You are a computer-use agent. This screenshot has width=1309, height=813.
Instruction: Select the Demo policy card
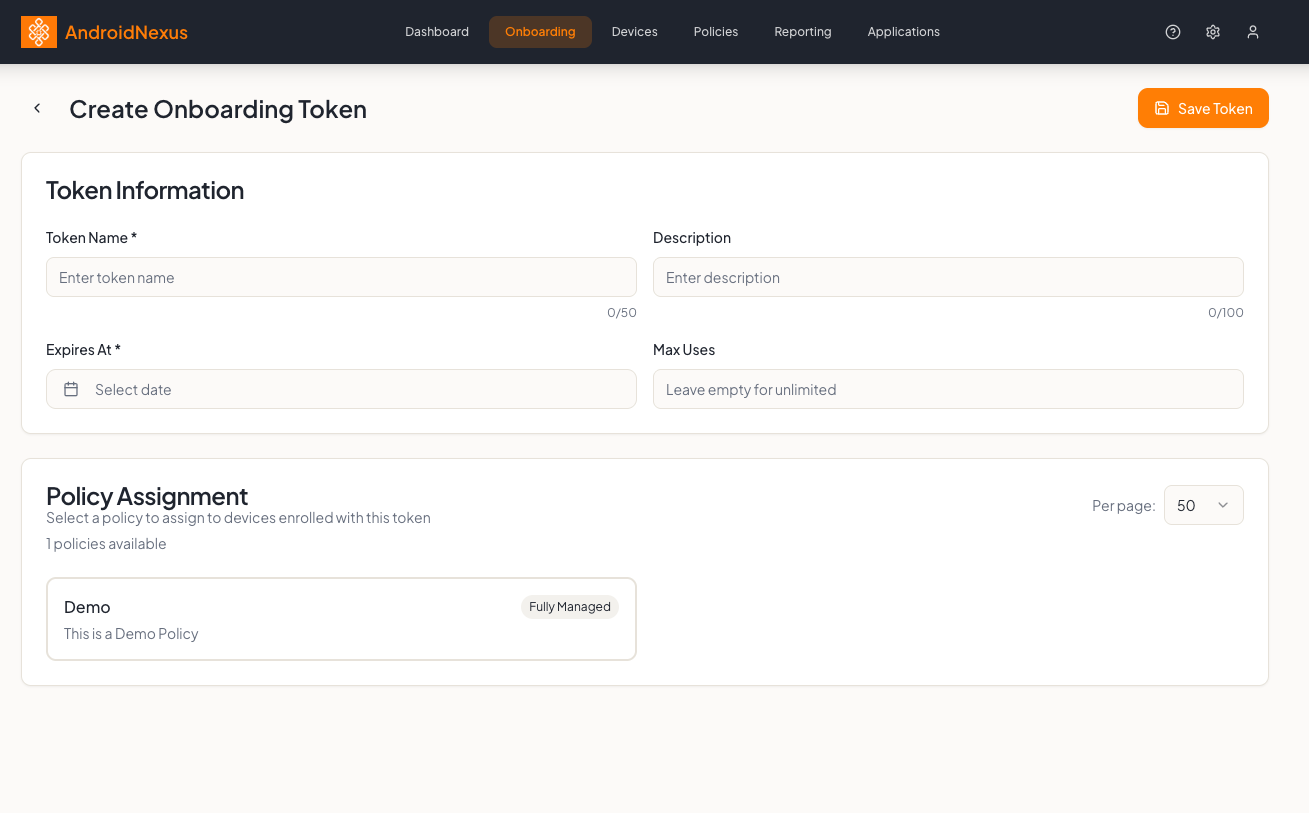click(341, 618)
